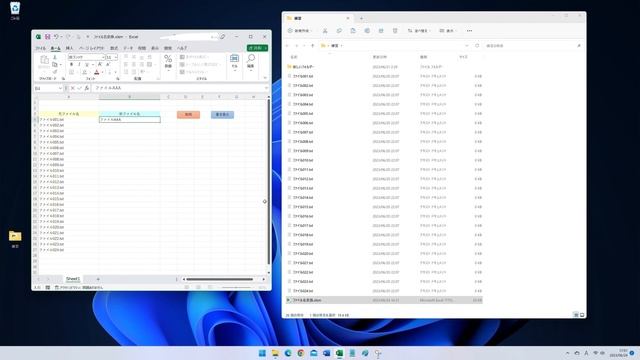This screenshot has width=640, height=360.
Task: Switch to Excel from the taskbar
Action: [x=339, y=353]
